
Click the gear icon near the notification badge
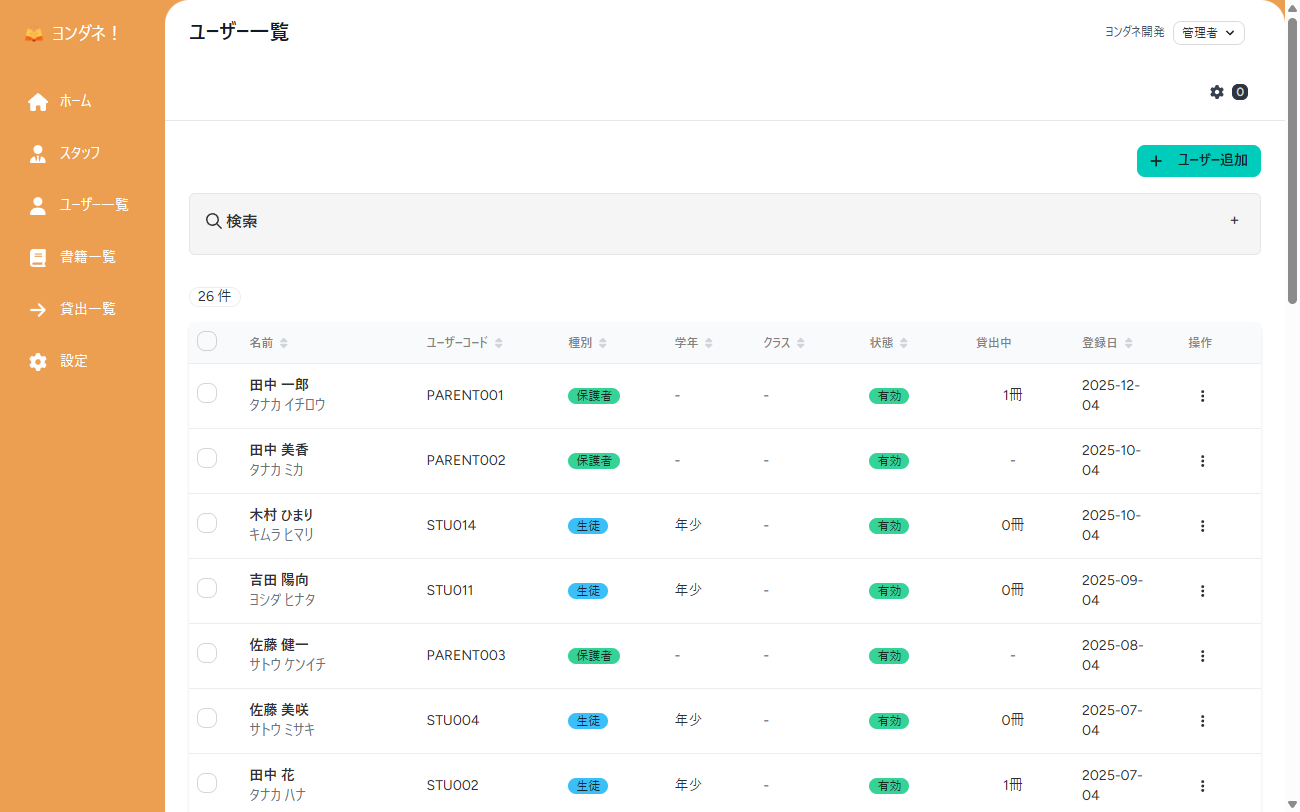pos(1217,92)
